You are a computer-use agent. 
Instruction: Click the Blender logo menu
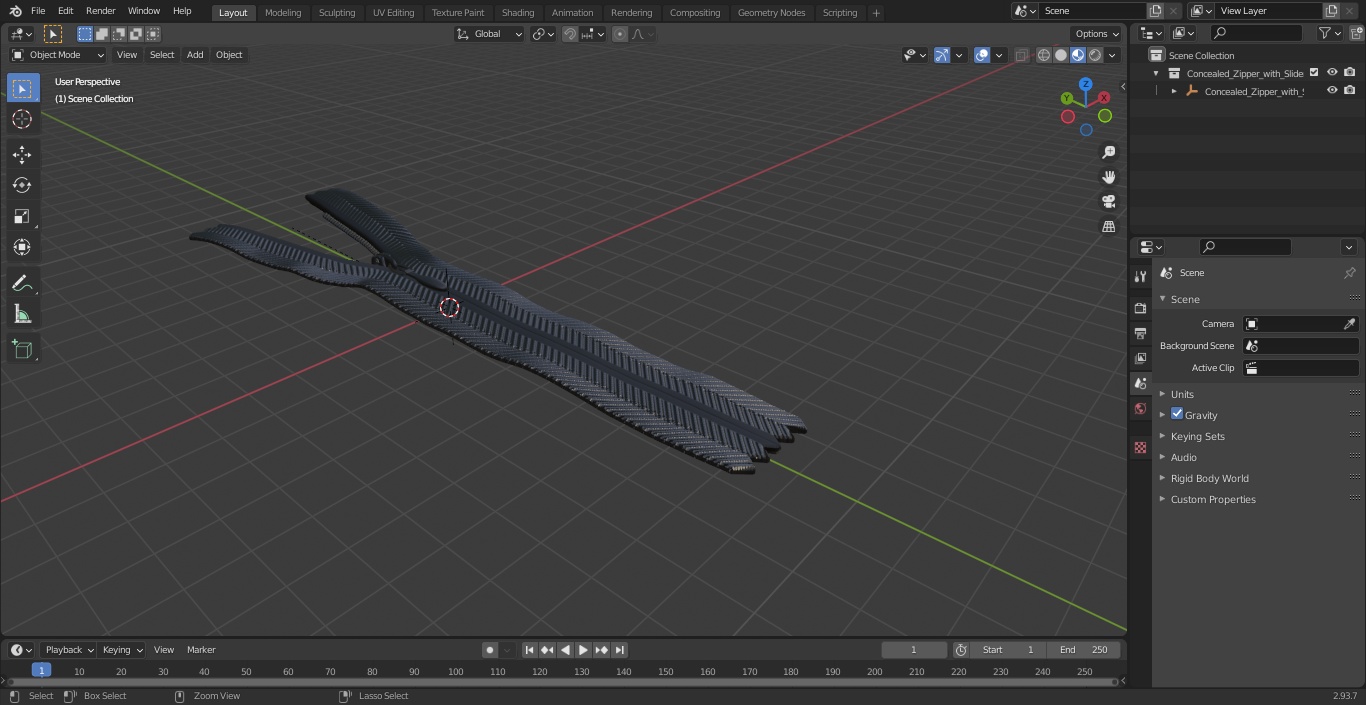15,11
